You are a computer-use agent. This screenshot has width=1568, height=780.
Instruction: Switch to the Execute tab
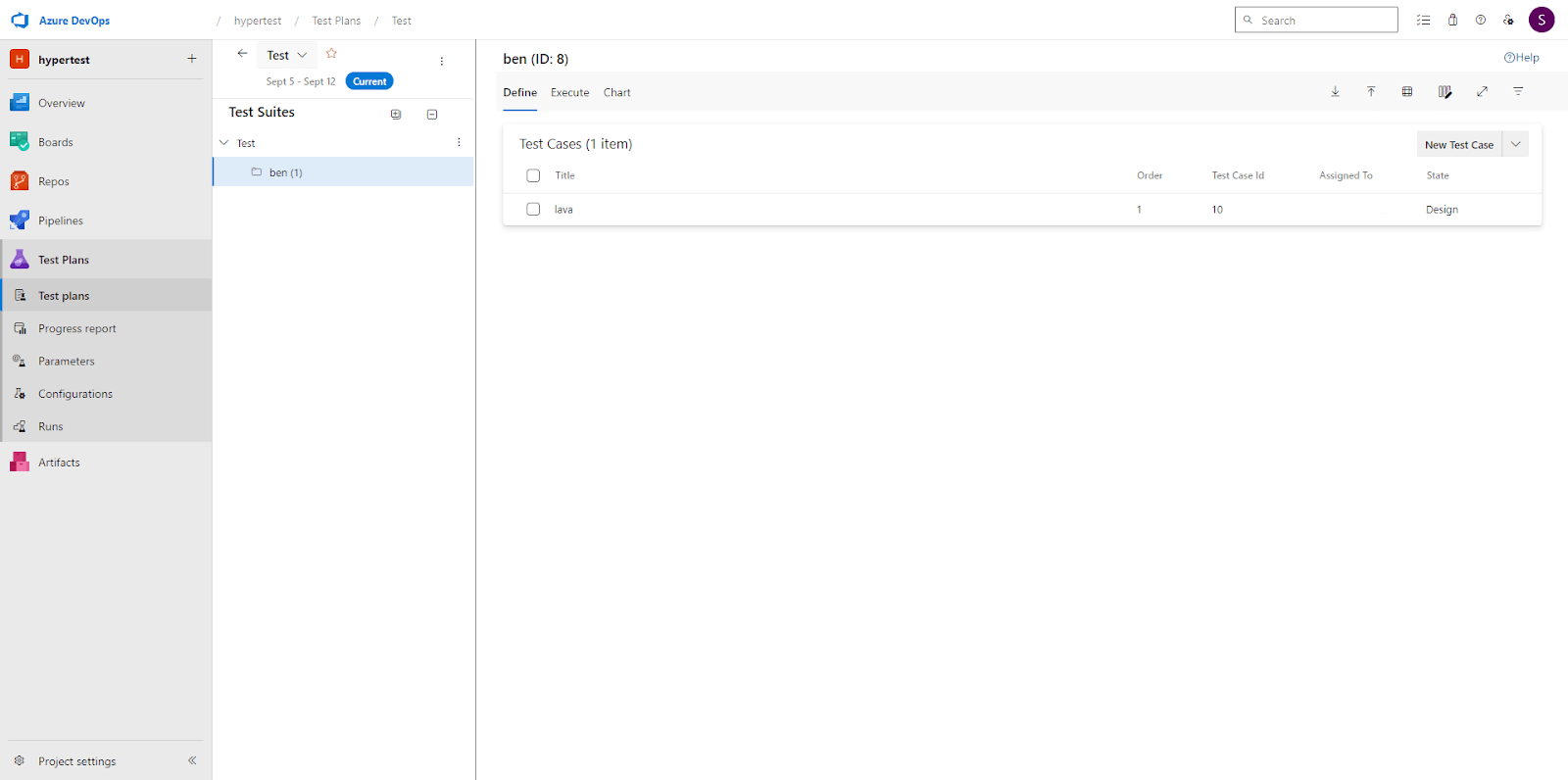coord(569,92)
